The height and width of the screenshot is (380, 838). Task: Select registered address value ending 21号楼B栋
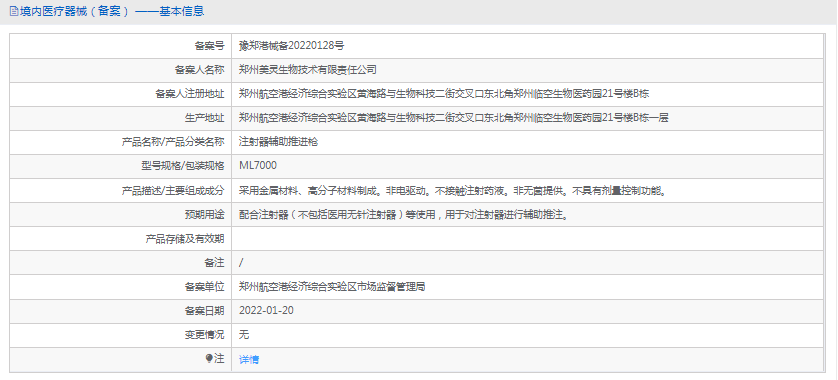coord(444,94)
